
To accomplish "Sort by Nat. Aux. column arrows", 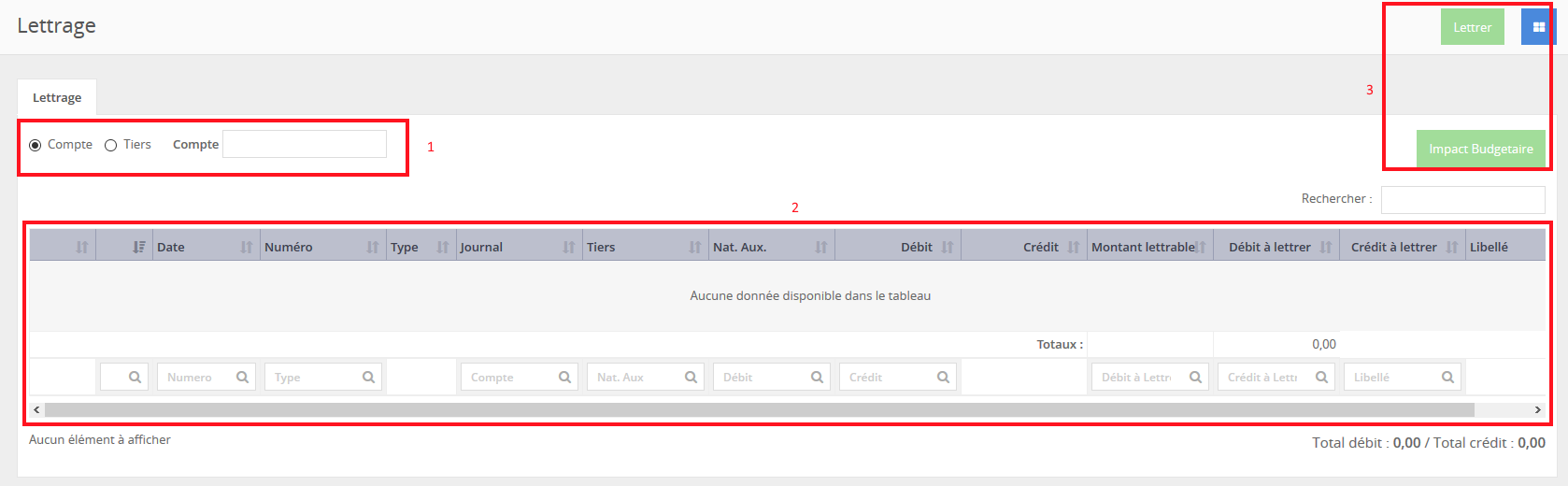I will pyautogui.click(x=821, y=248).
